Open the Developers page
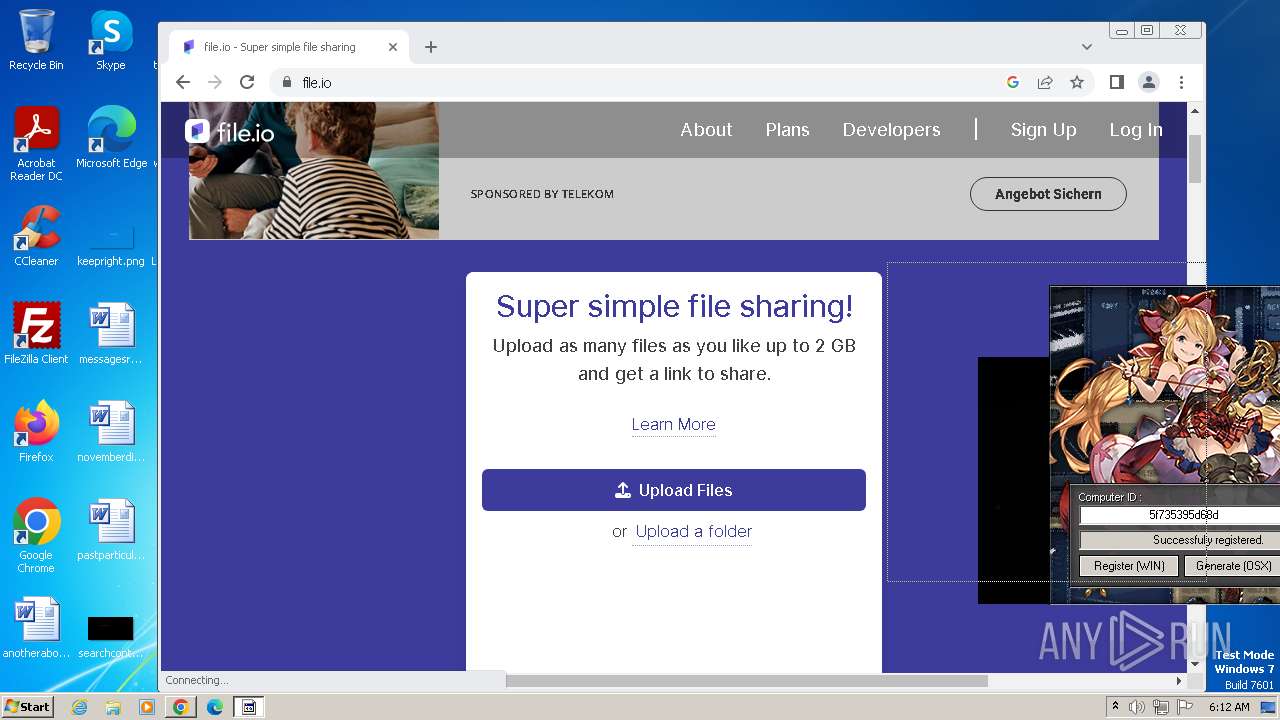This screenshot has height=720, width=1280. click(891, 130)
